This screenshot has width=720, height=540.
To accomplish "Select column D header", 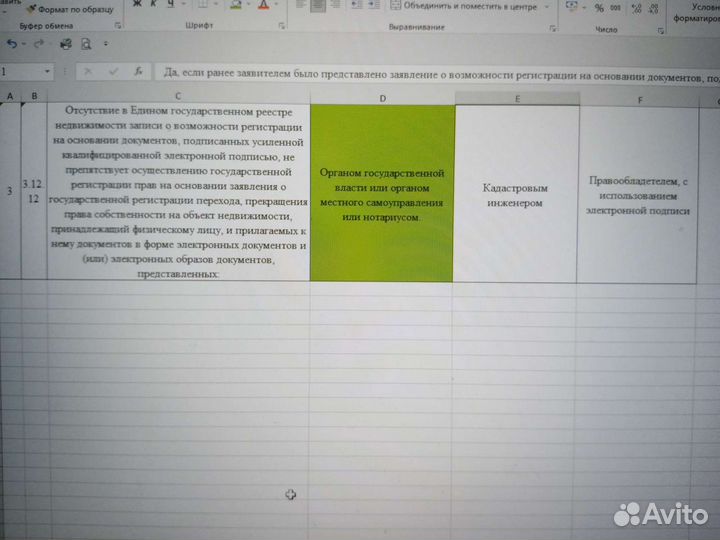I will click(x=382, y=98).
